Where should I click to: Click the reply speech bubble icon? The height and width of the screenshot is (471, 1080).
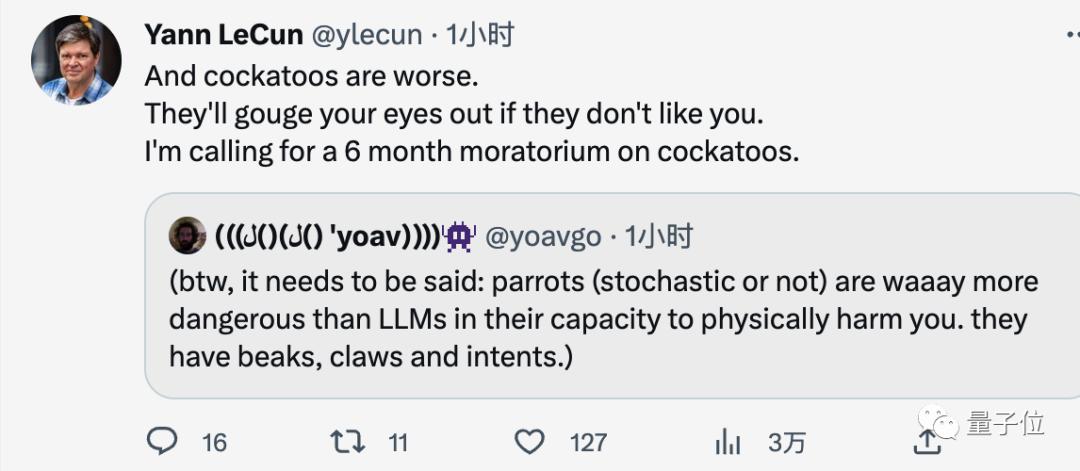[x=163, y=441]
